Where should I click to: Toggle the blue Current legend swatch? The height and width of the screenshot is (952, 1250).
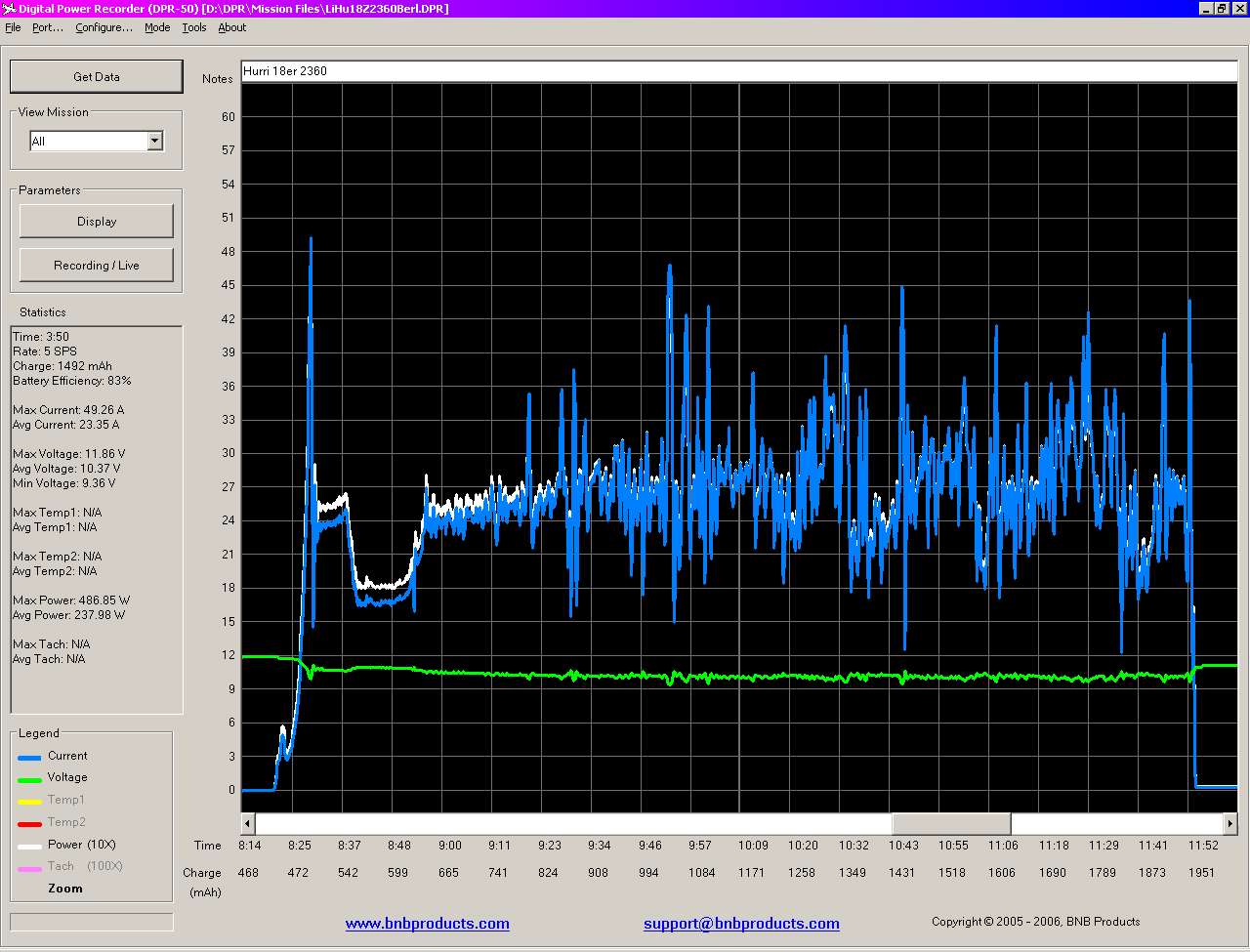29,758
